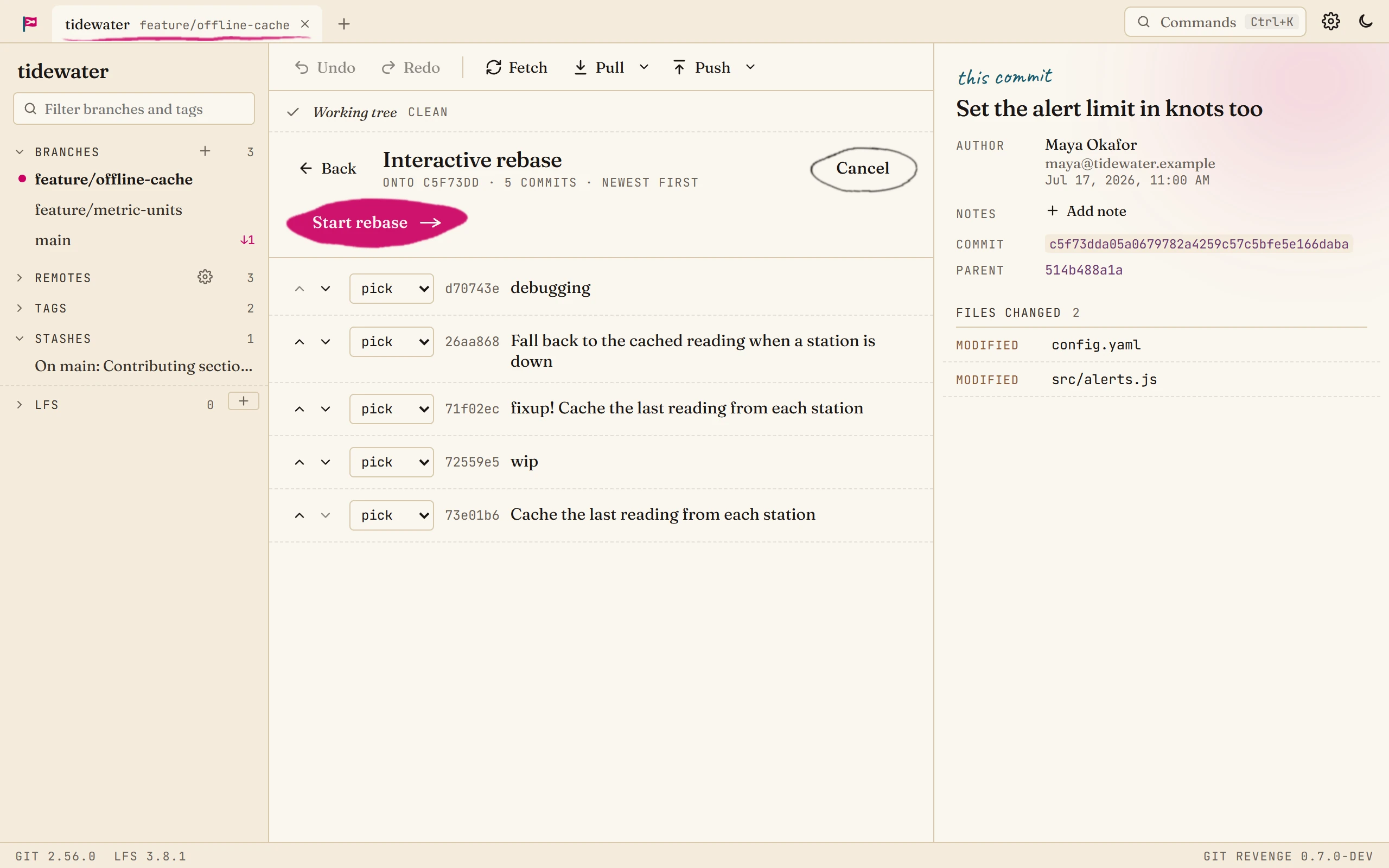Move the fixup! commit 71f02ec up
1389x868 pixels.
click(x=299, y=409)
